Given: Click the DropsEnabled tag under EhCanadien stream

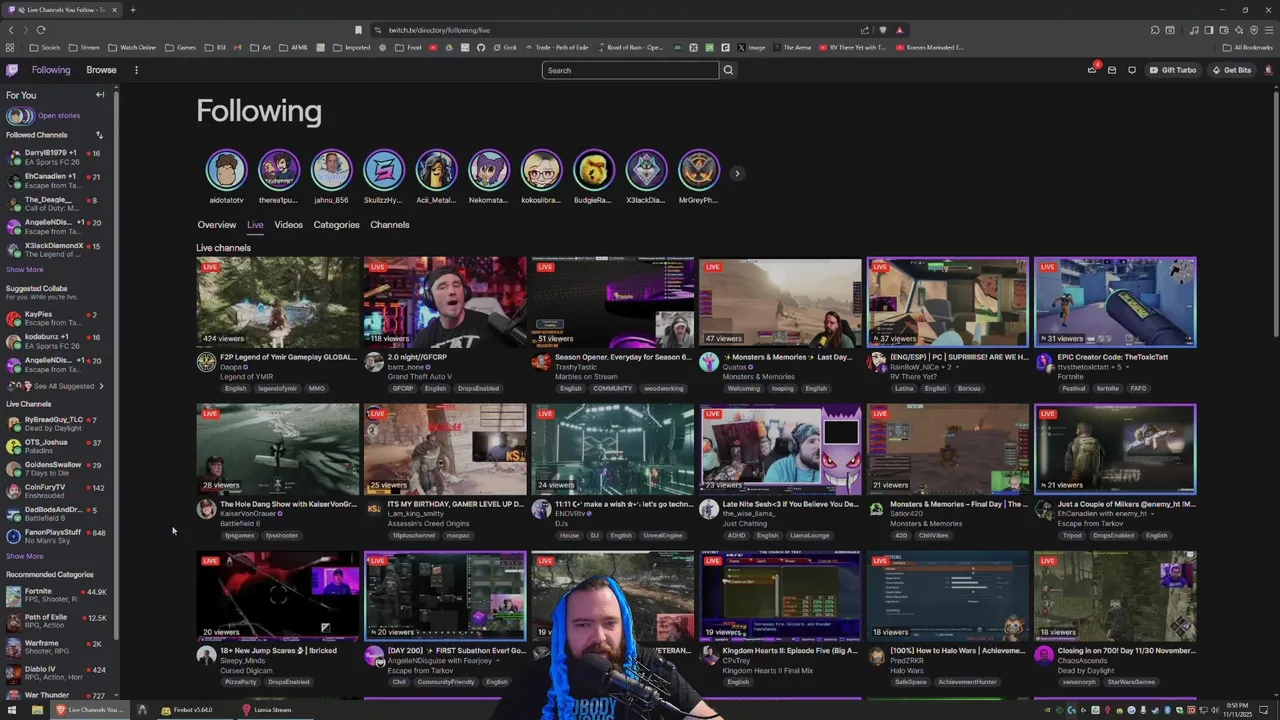Looking at the screenshot, I should (1114, 535).
